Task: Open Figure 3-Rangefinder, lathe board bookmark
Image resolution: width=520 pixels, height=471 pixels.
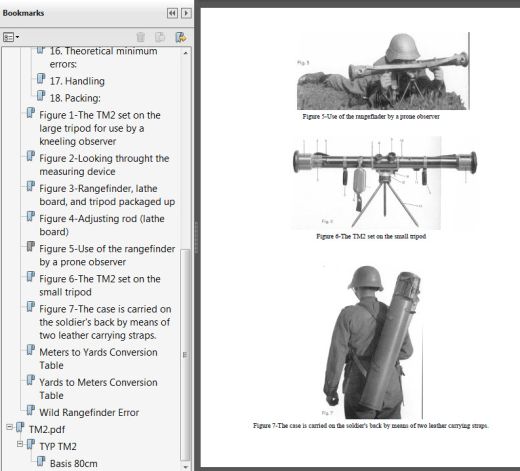Action: 107,195
